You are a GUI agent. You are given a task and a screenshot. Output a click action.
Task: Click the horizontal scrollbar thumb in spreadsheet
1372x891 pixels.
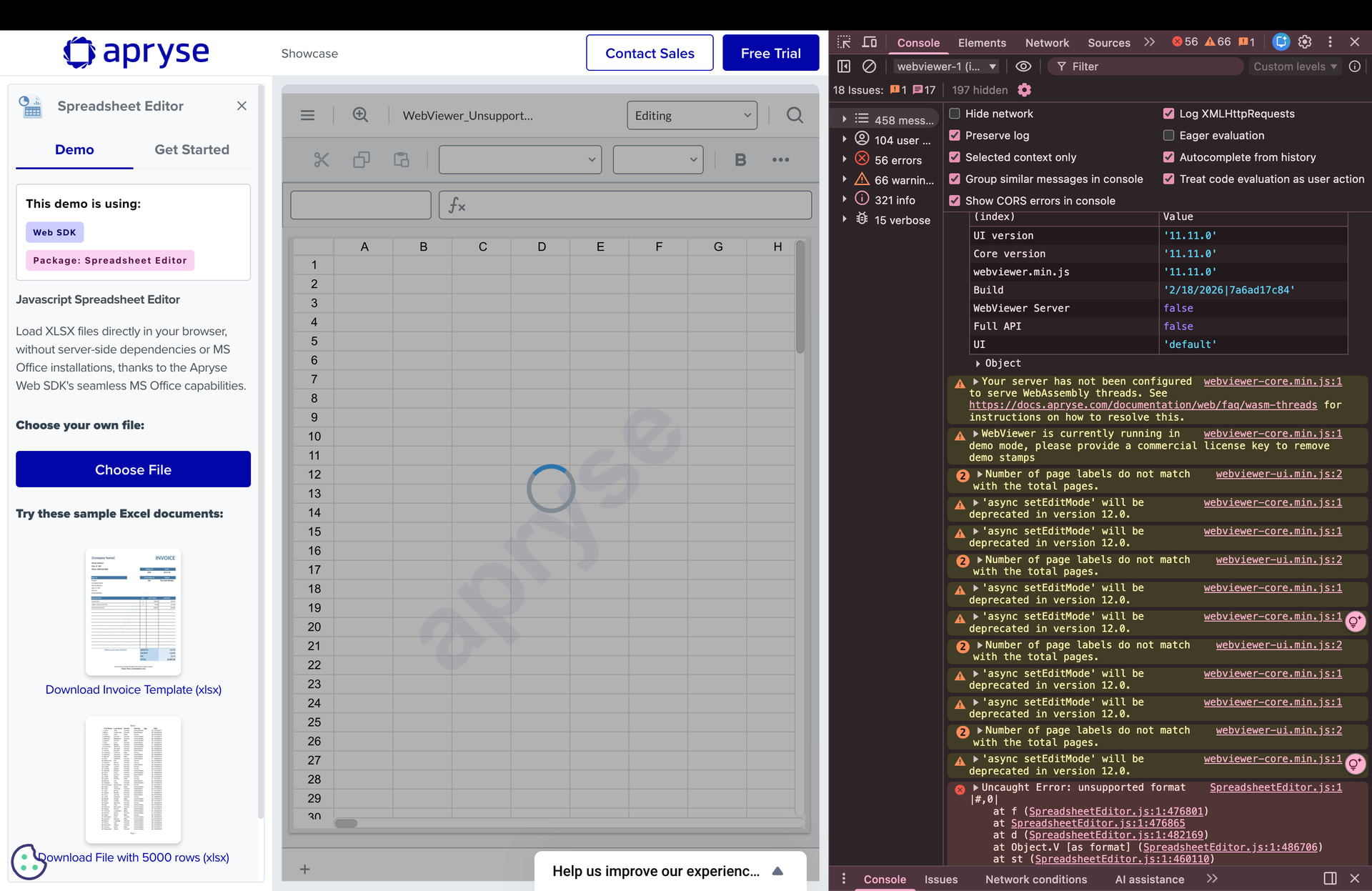[x=346, y=823]
